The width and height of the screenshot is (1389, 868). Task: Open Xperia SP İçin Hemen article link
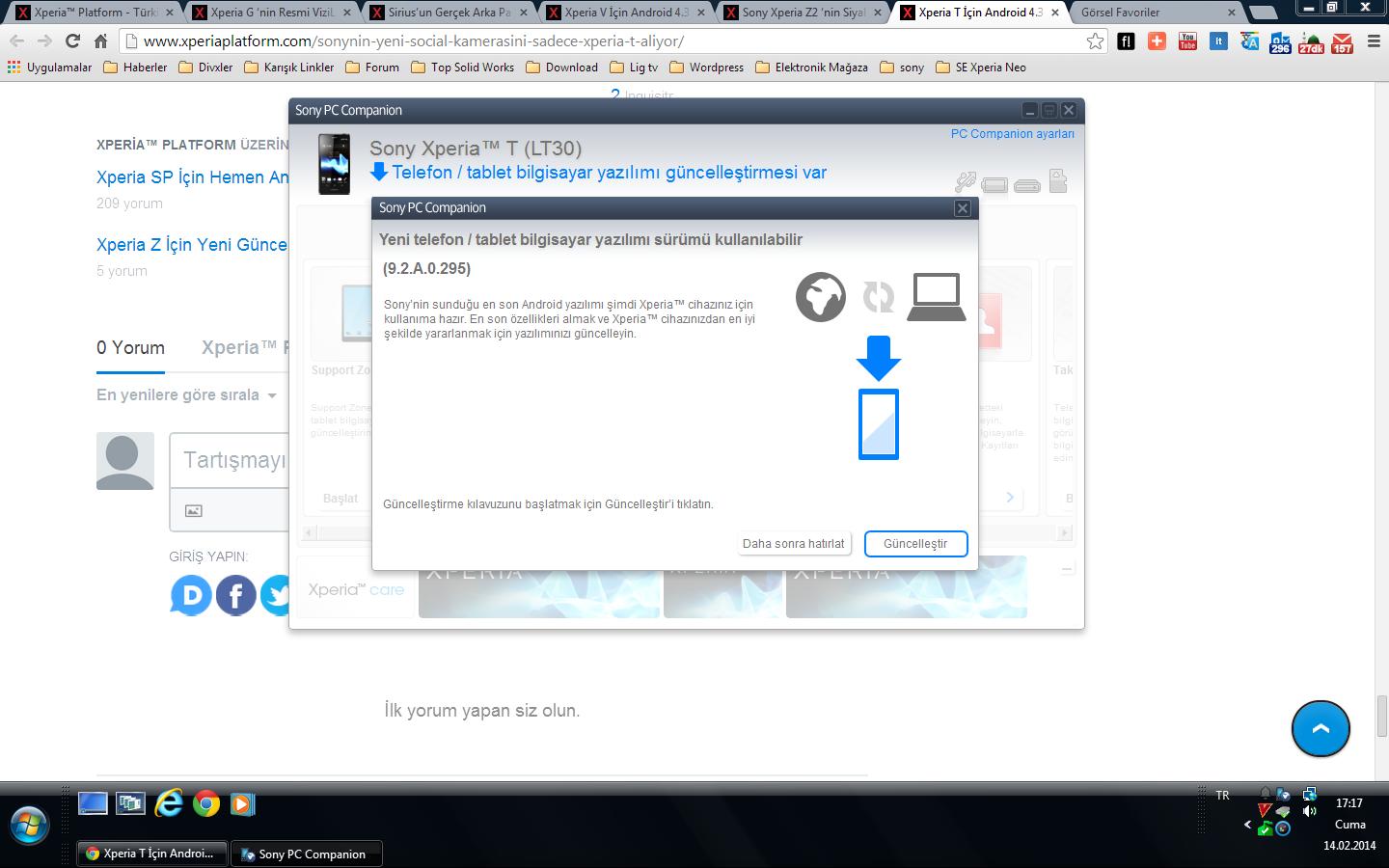[193, 177]
